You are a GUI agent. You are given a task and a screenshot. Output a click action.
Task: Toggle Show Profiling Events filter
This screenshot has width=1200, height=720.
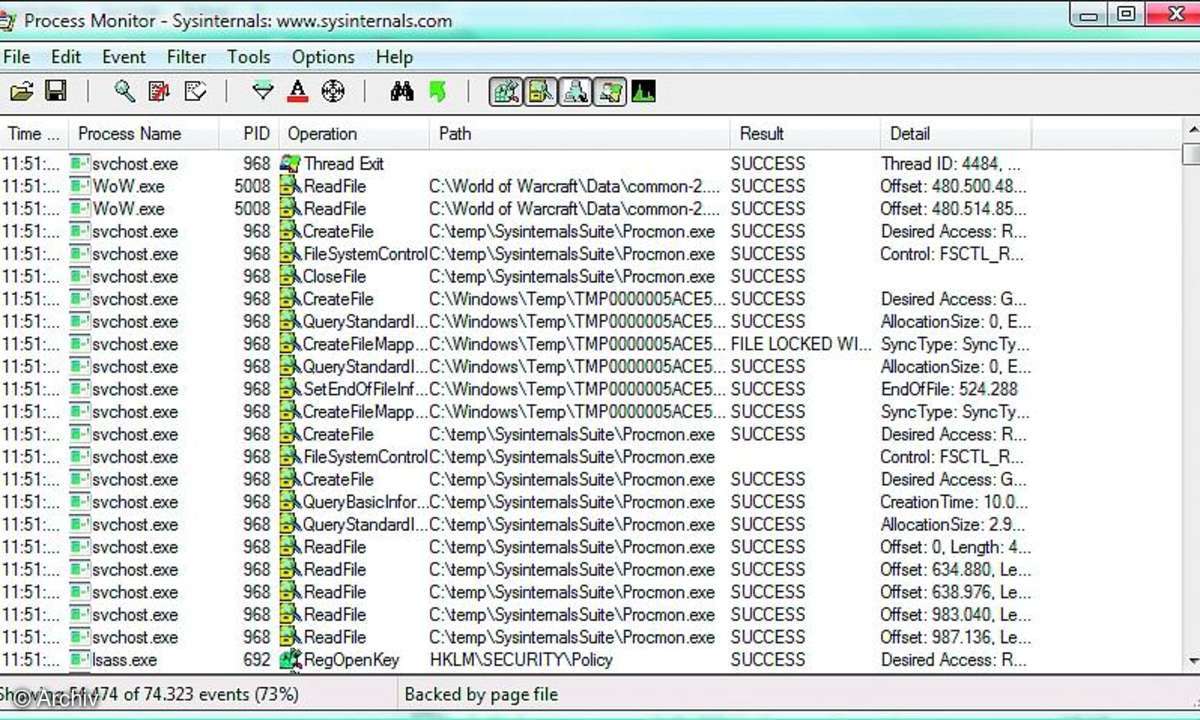(643, 91)
